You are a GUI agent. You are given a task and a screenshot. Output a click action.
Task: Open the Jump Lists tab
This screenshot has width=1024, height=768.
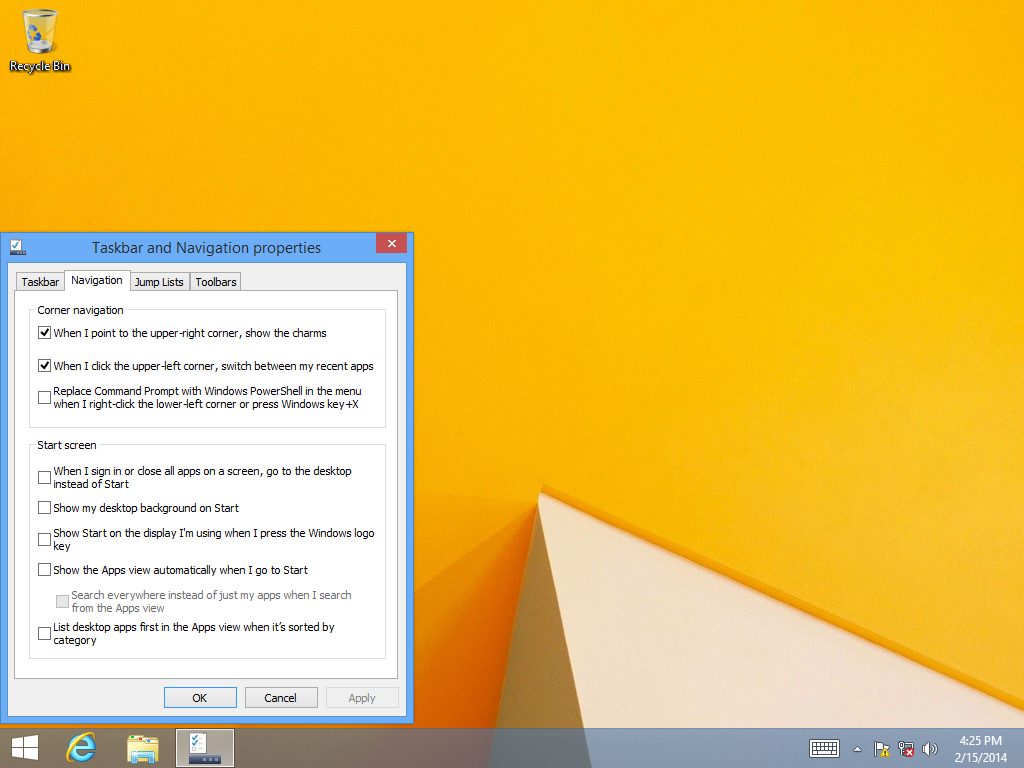(x=159, y=281)
